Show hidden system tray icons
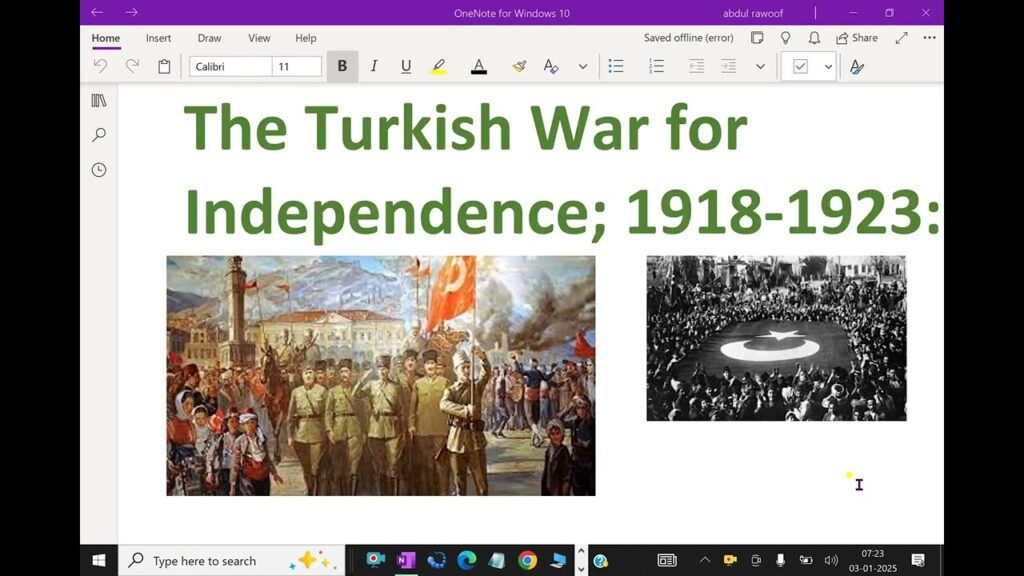Screen dimensions: 1024x576 coord(705,560)
